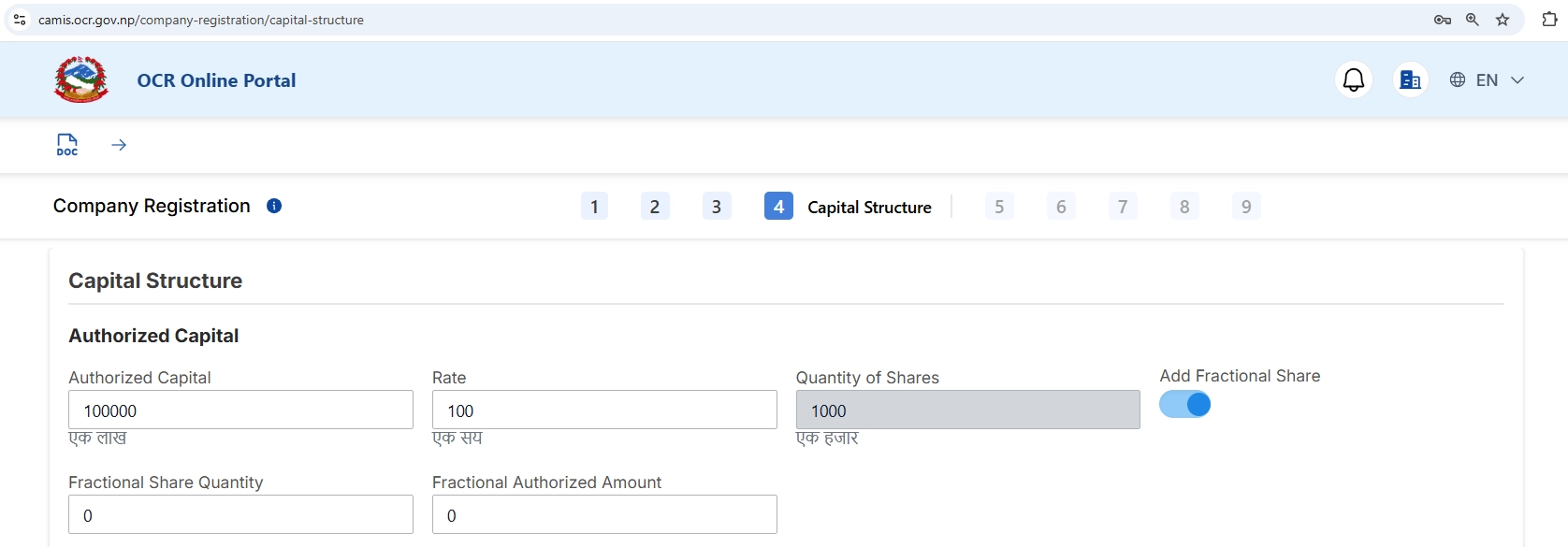Click the password key icon in the address bar

point(1442,20)
